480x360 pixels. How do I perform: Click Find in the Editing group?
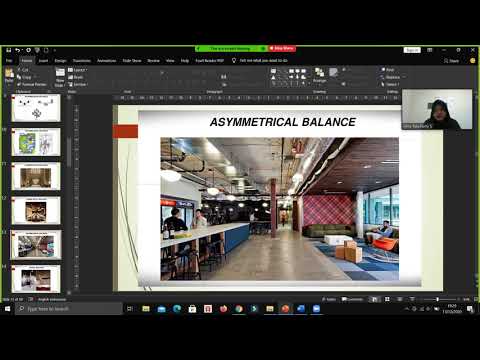388,70
